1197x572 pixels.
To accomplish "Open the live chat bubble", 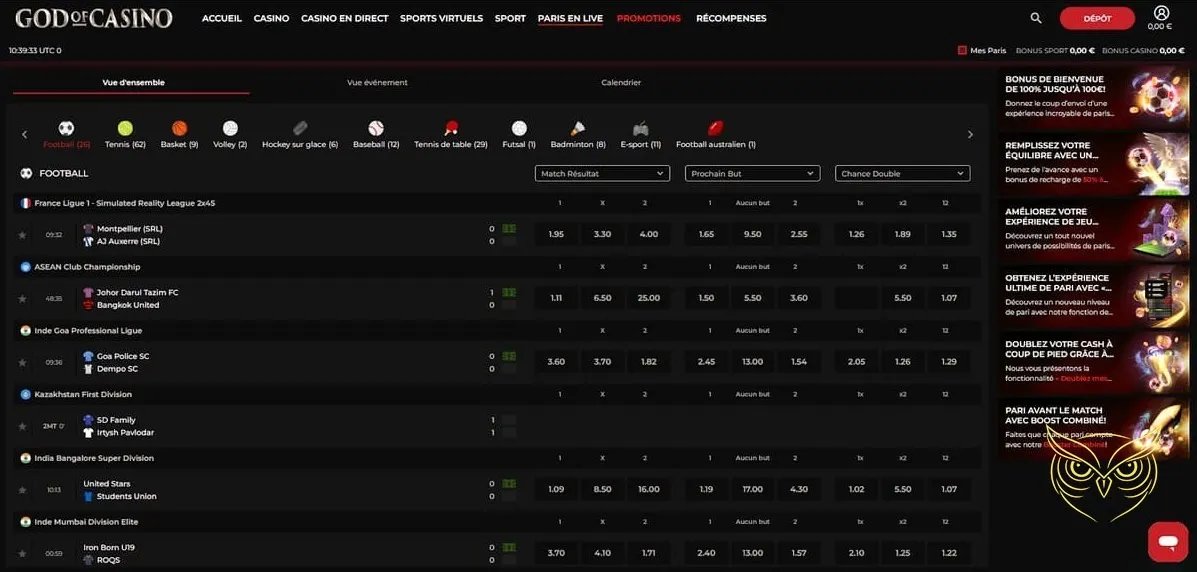I will click(1167, 541).
